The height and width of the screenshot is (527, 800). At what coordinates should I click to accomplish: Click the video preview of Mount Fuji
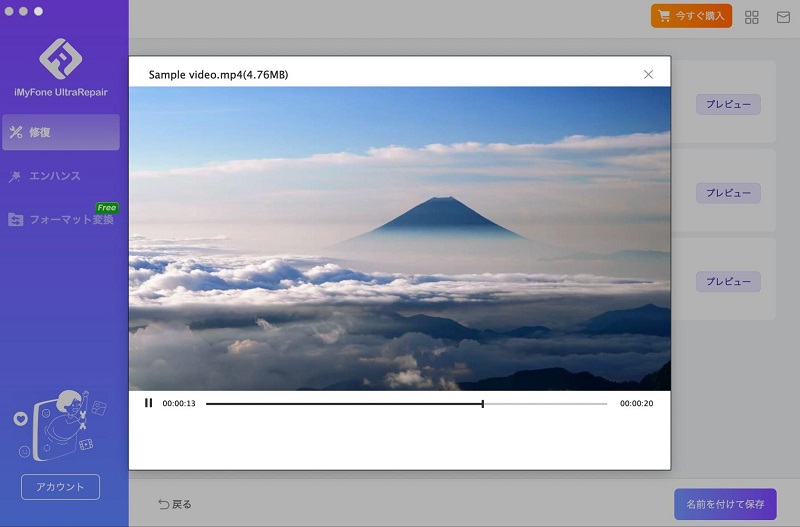tap(399, 238)
